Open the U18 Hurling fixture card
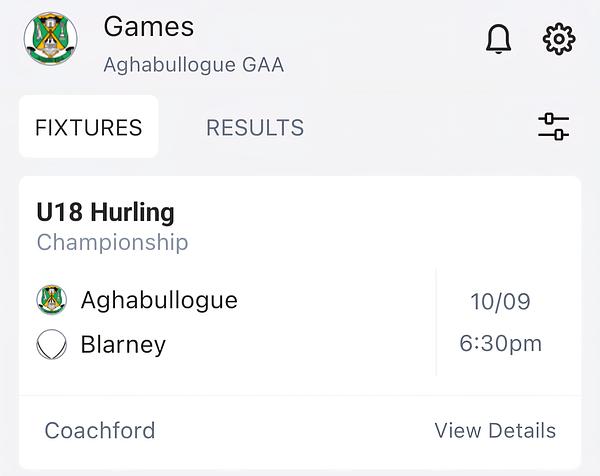Screen dimensions: 600x476 [300, 323]
